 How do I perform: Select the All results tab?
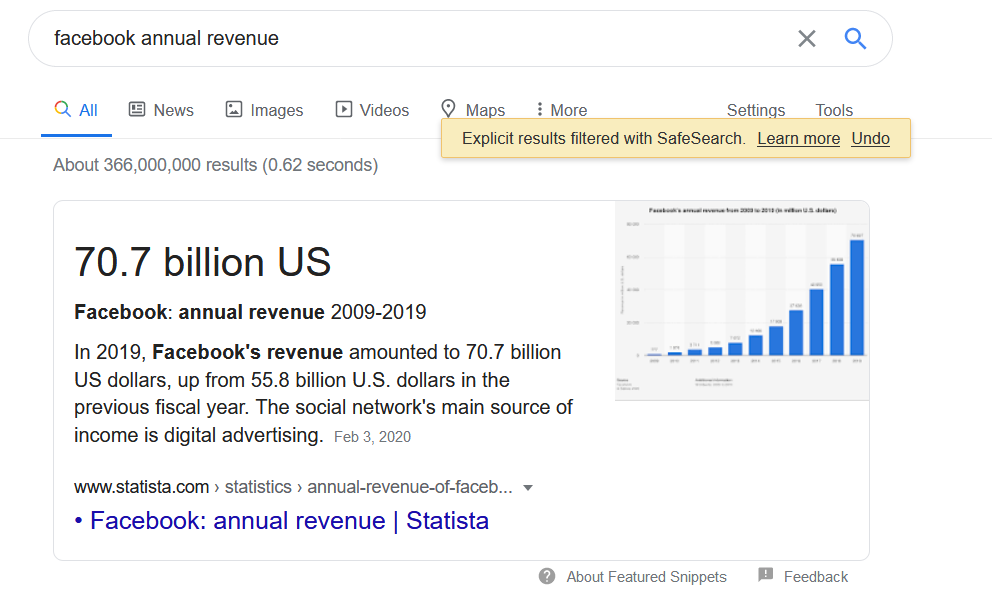pos(76,110)
